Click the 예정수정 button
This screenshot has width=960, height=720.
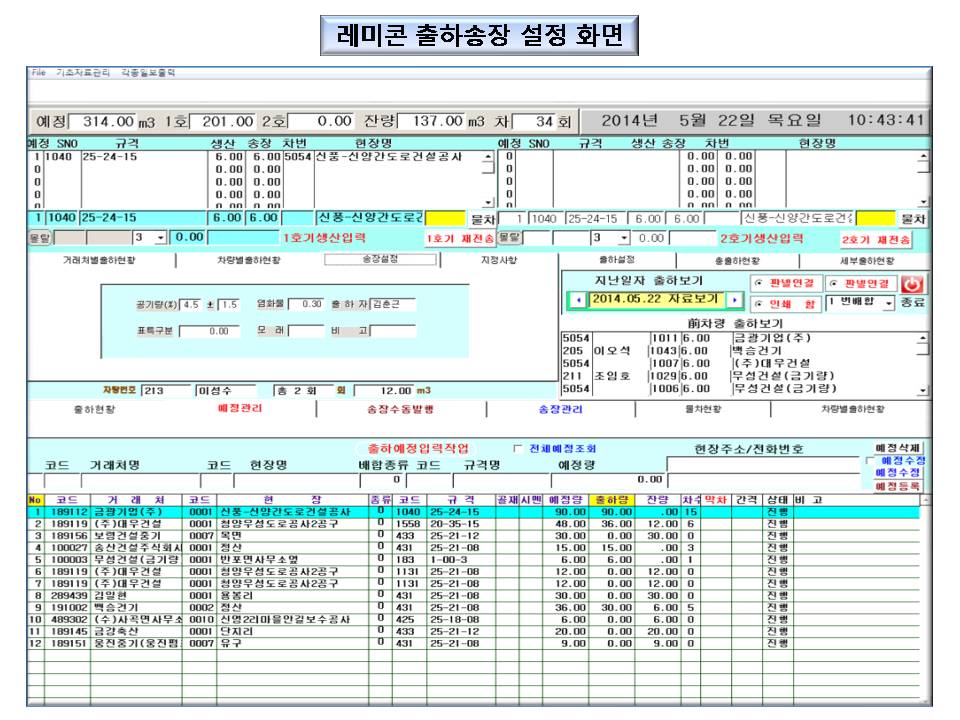pyautogui.click(x=898, y=473)
